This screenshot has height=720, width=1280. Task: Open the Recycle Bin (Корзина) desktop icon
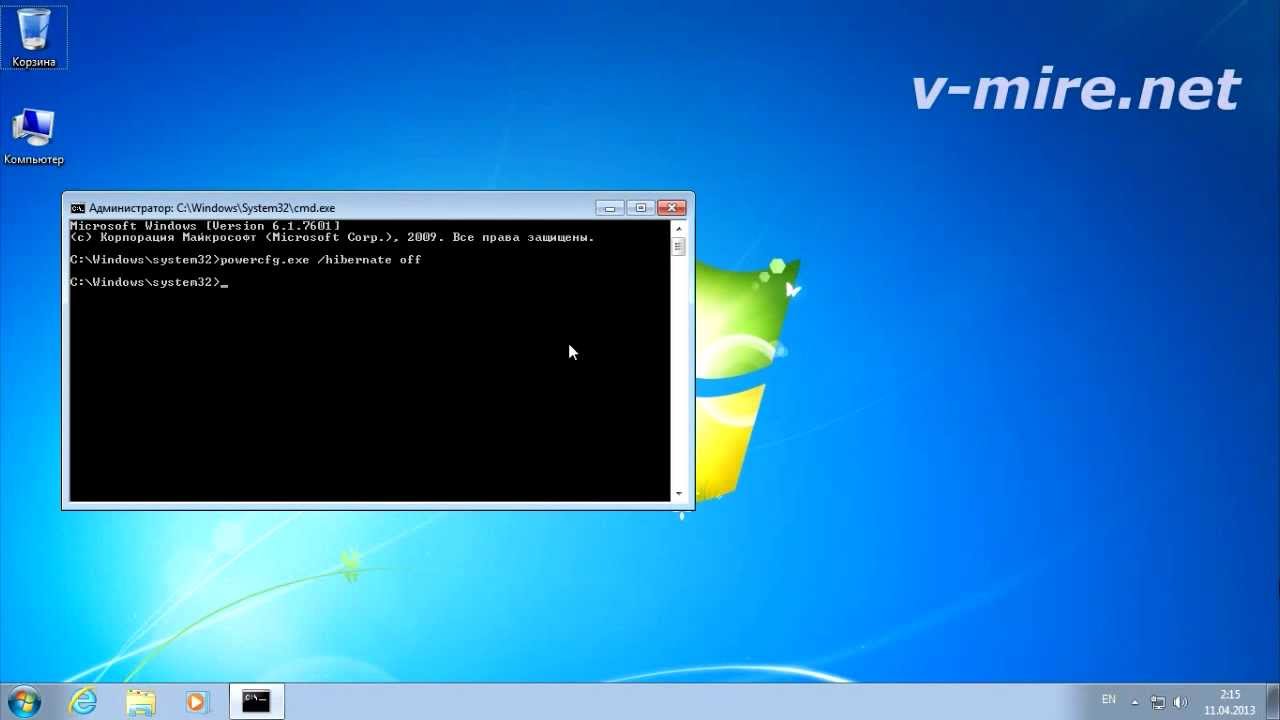pyautogui.click(x=33, y=37)
